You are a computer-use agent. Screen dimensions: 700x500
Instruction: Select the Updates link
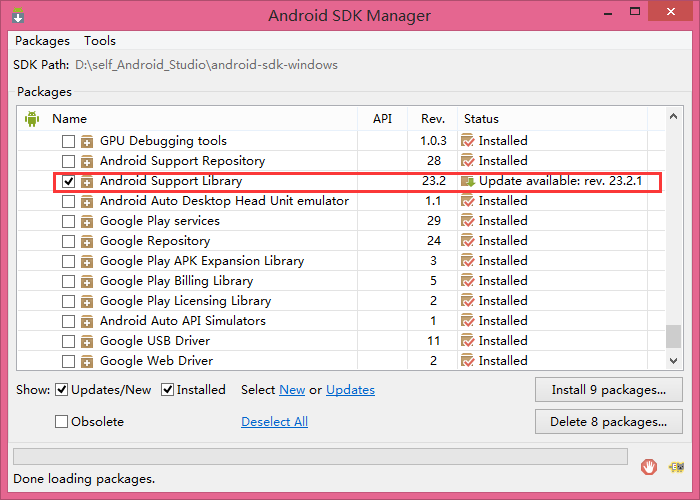[350, 390]
